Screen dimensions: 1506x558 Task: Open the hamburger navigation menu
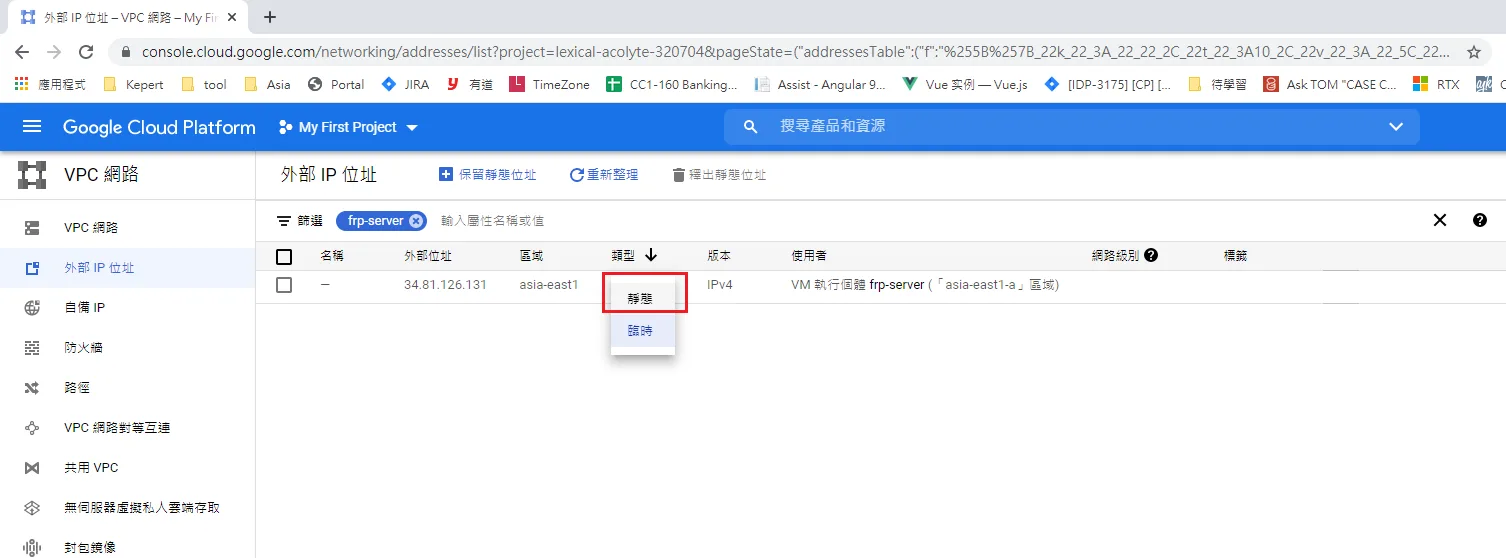click(32, 127)
